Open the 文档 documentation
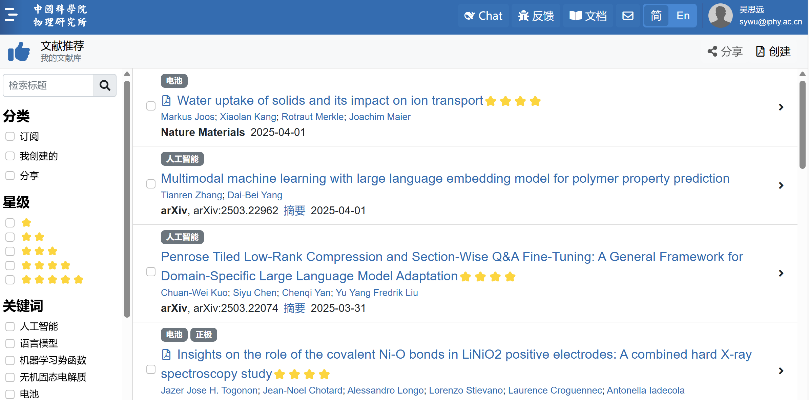 [x=588, y=16]
